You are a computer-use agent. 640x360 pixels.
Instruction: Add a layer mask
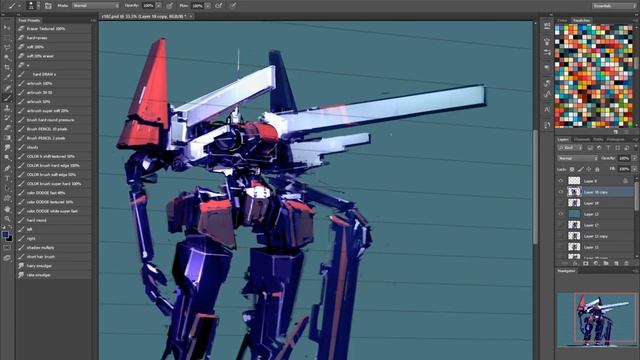click(x=586, y=264)
